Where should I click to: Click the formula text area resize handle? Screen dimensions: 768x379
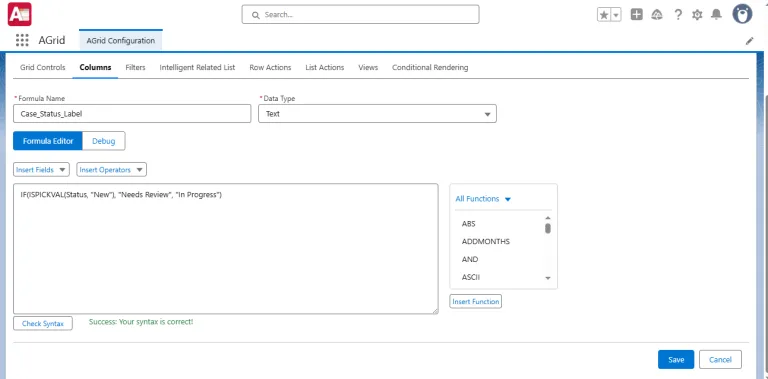click(x=435, y=310)
